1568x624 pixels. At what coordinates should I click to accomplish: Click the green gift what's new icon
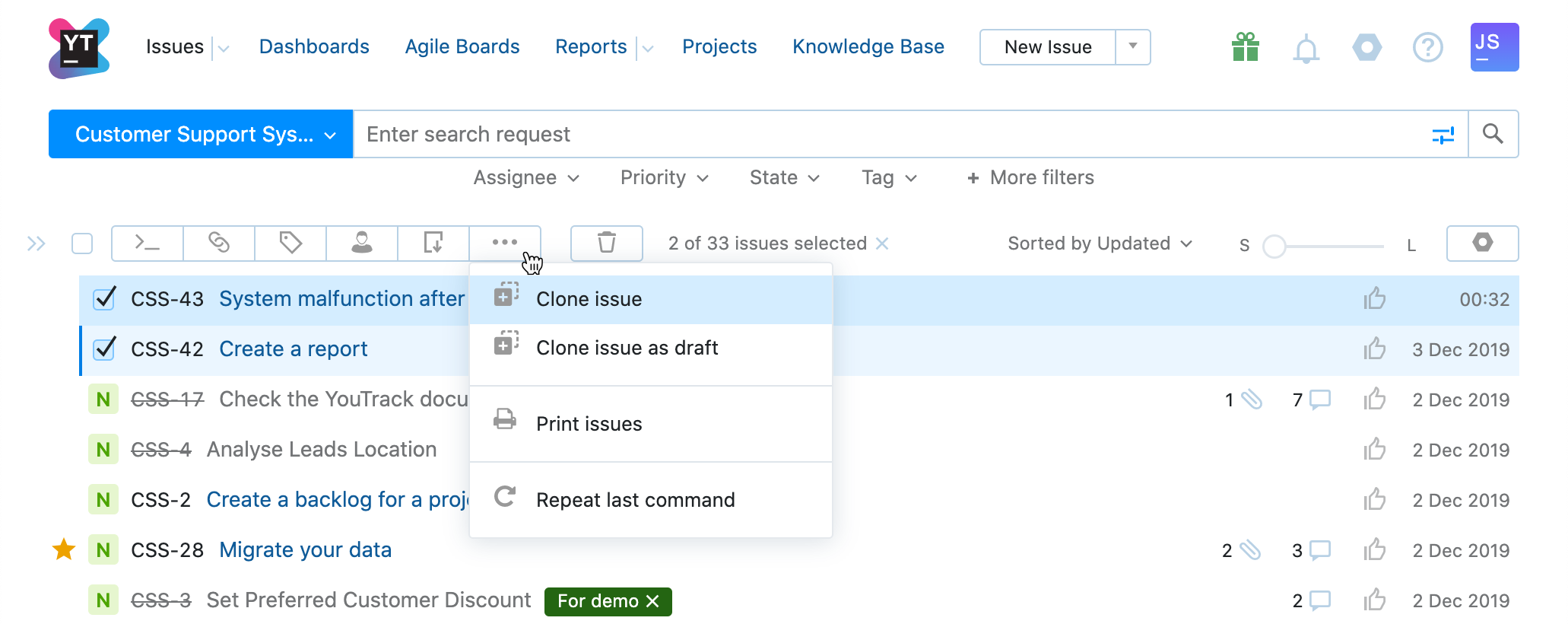click(1245, 47)
